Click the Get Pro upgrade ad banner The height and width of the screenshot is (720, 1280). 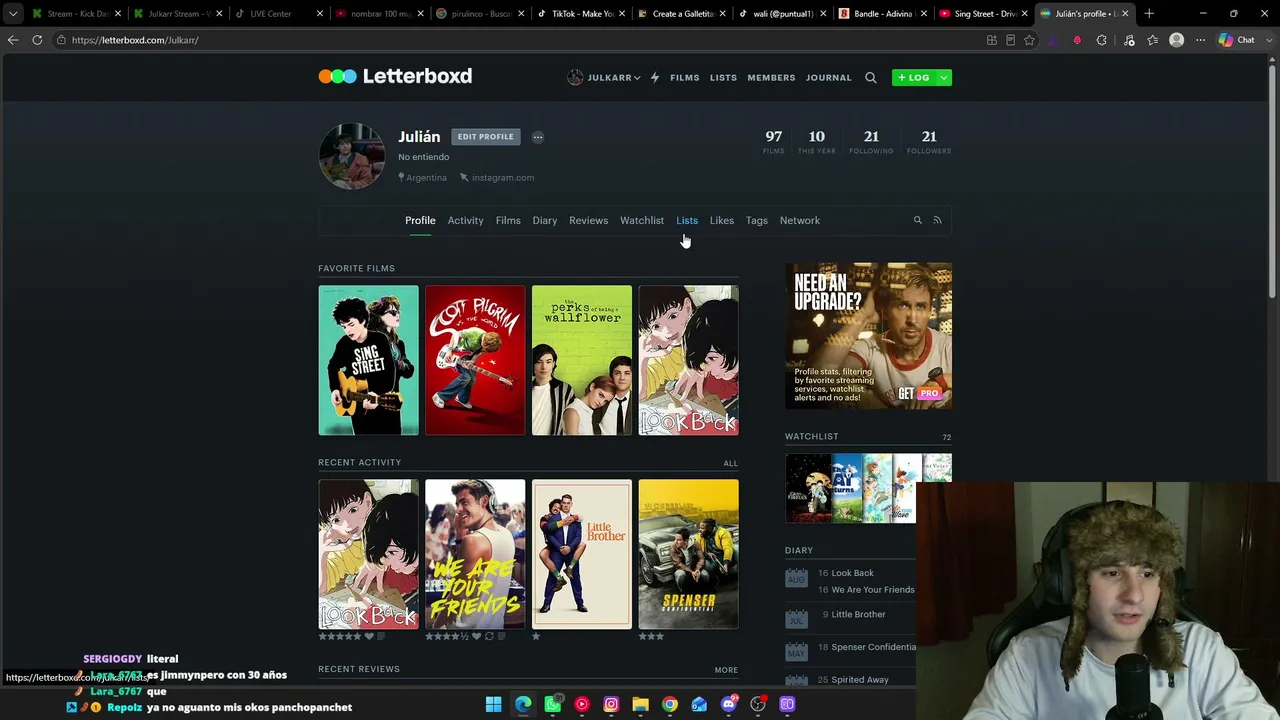868,336
